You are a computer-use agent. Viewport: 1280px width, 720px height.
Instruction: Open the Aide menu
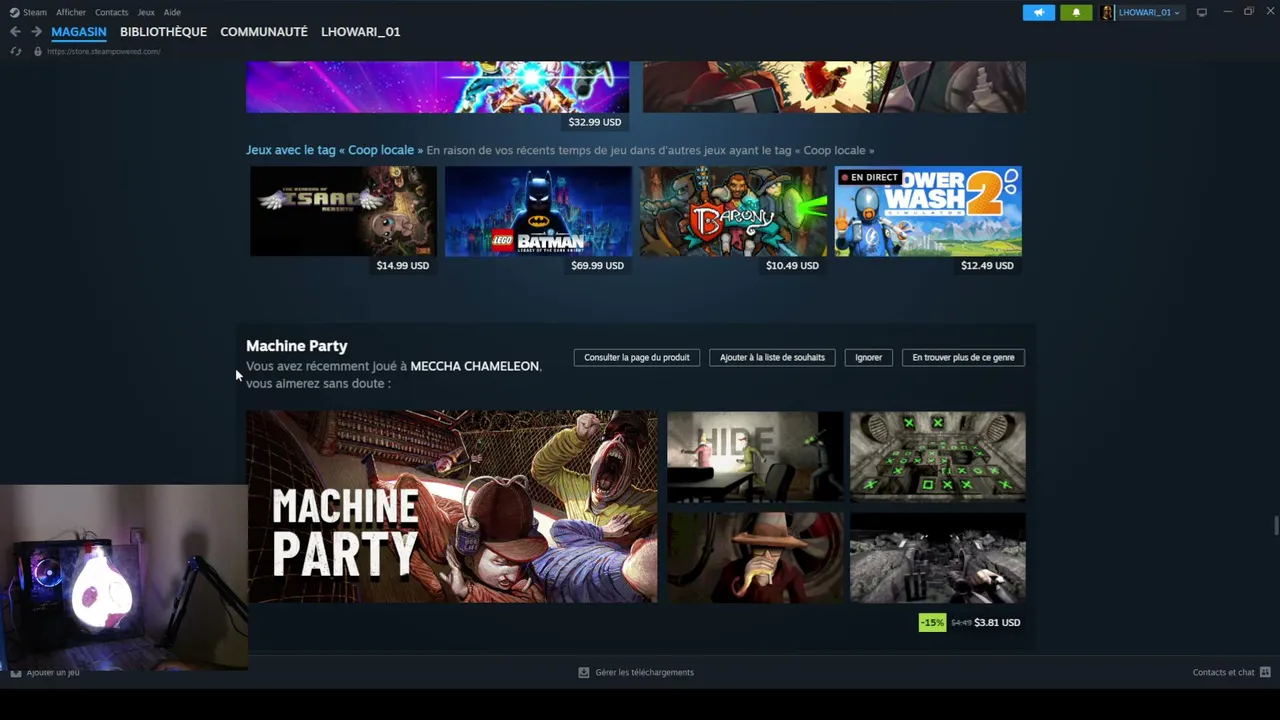point(172,12)
